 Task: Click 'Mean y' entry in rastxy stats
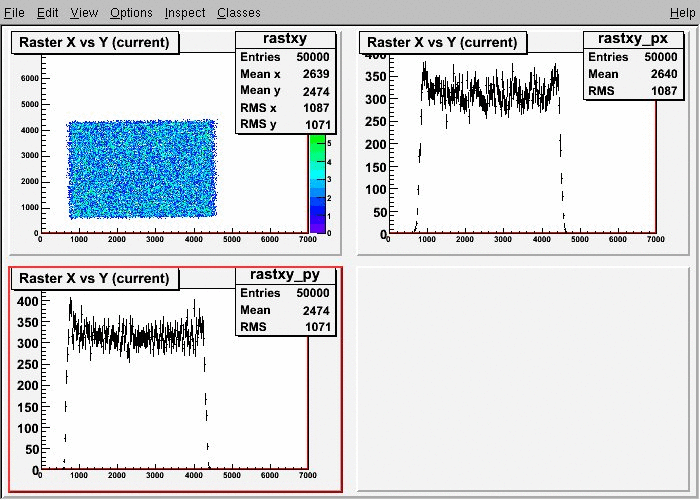coord(285,91)
